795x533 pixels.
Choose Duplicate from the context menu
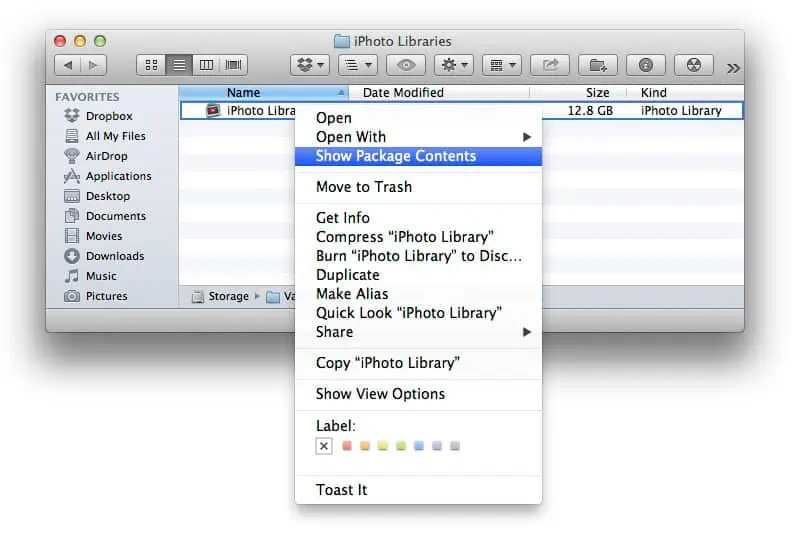418,275
